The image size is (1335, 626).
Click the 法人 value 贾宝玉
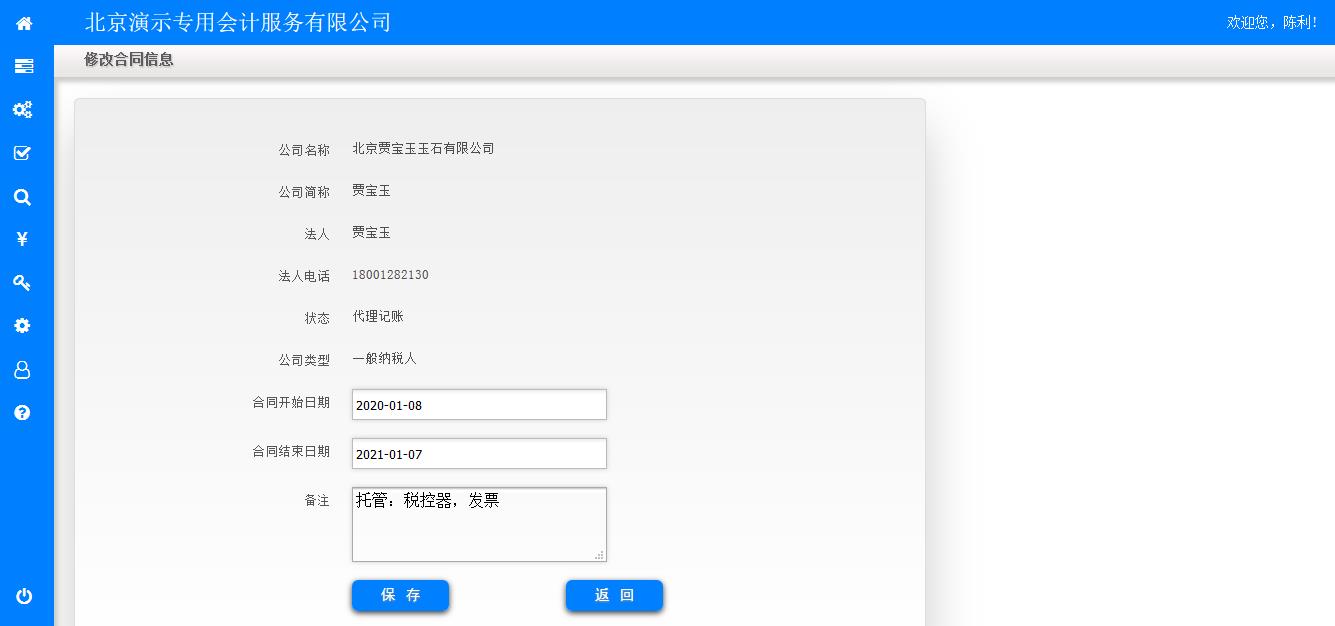[x=371, y=233]
